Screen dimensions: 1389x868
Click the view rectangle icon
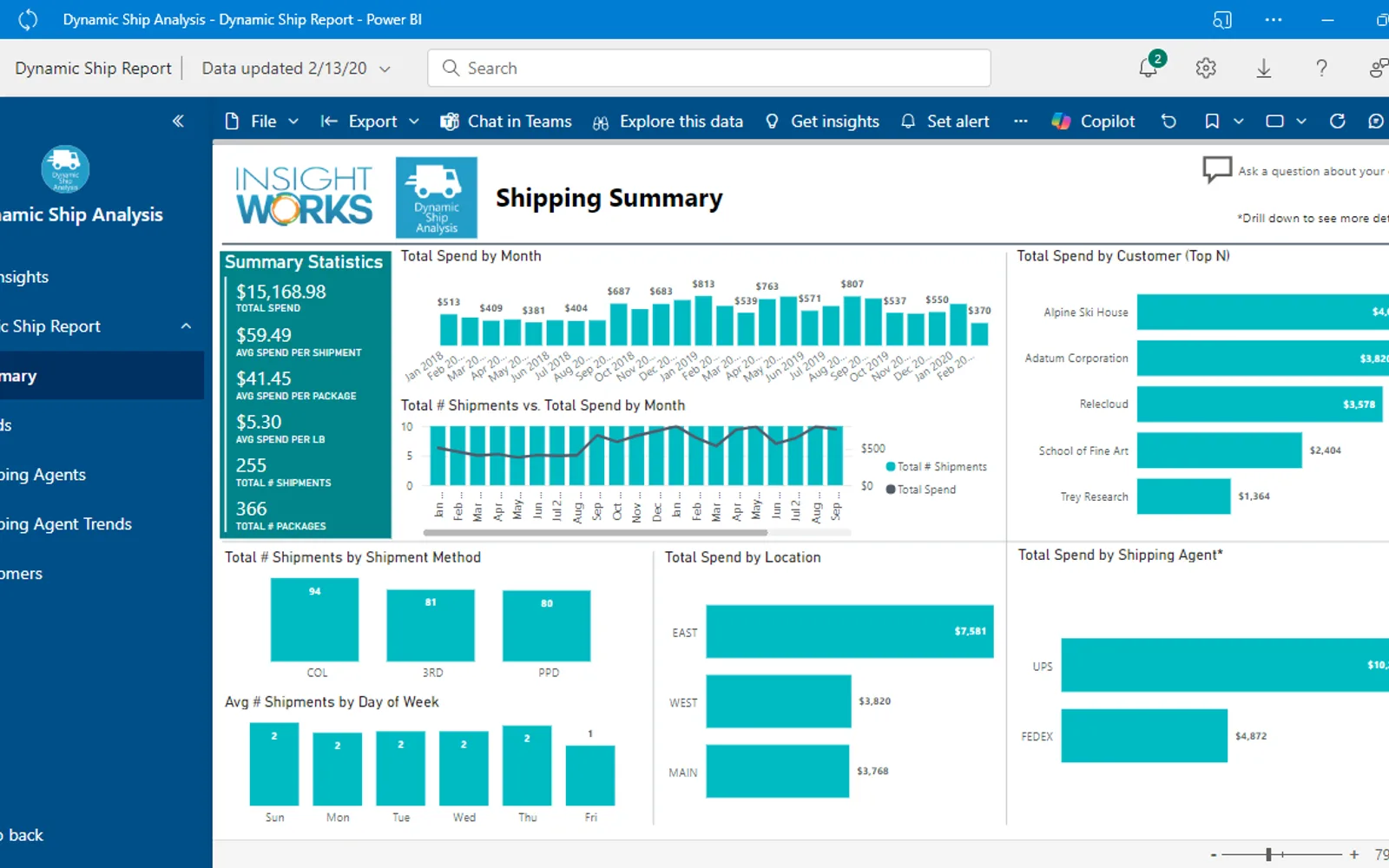coord(1274,122)
